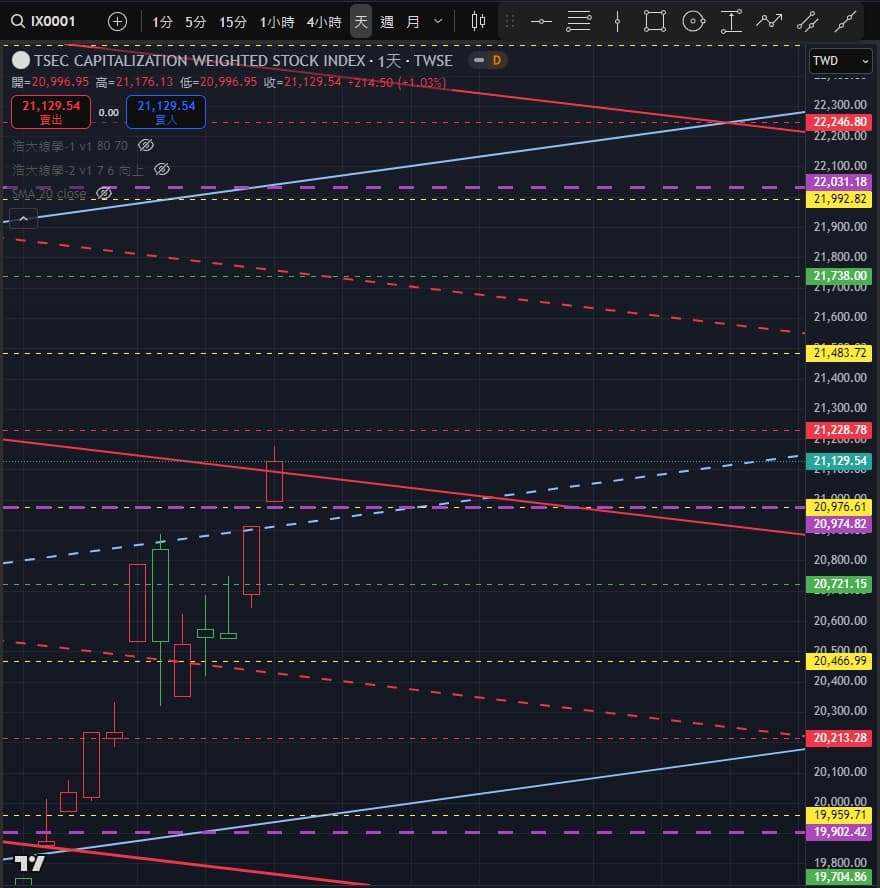880x888 pixels.
Task: Select the three-line parallel levels tool
Action: (x=579, y=22)
